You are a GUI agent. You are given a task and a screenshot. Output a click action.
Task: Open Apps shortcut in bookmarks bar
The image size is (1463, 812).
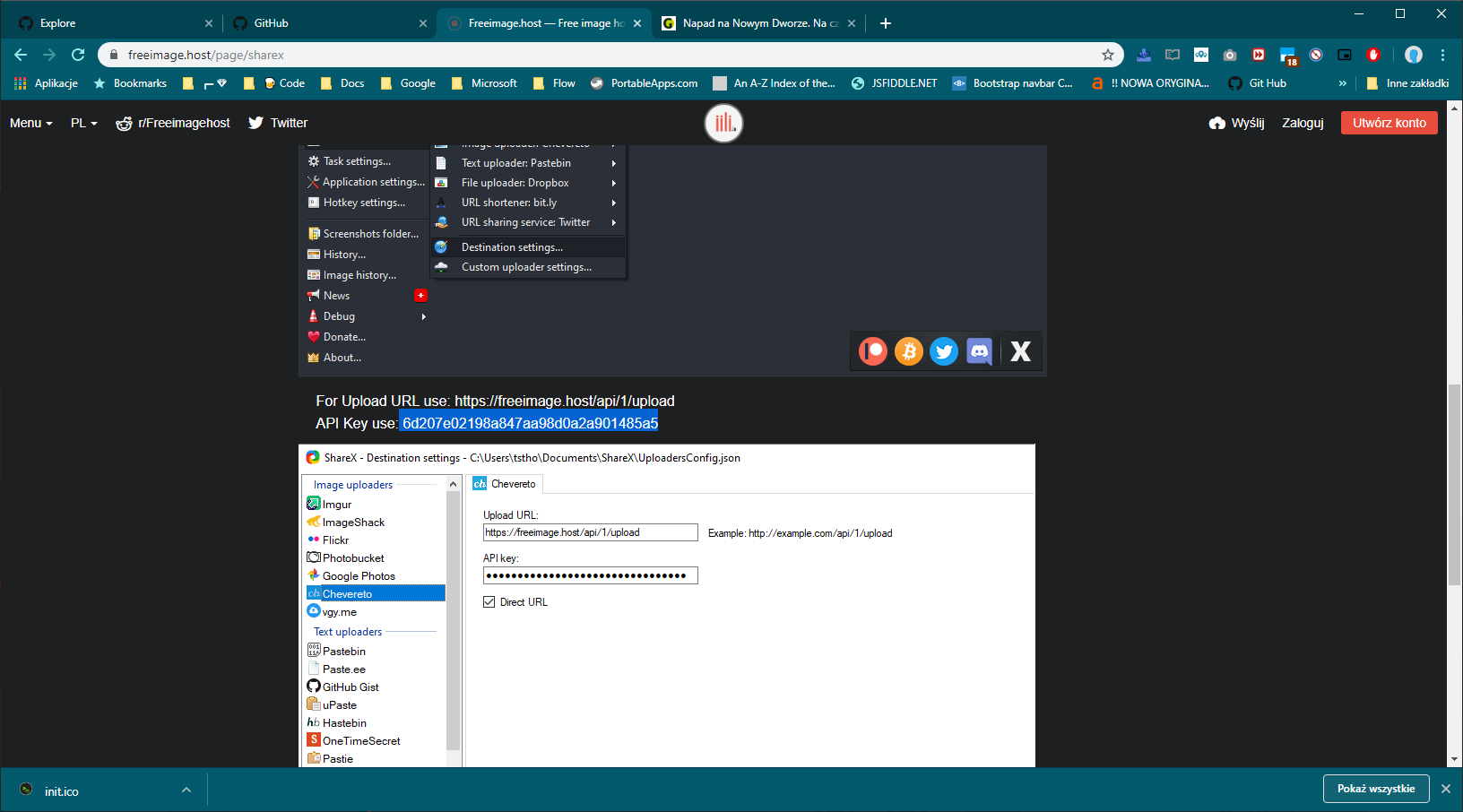(46, 83)
